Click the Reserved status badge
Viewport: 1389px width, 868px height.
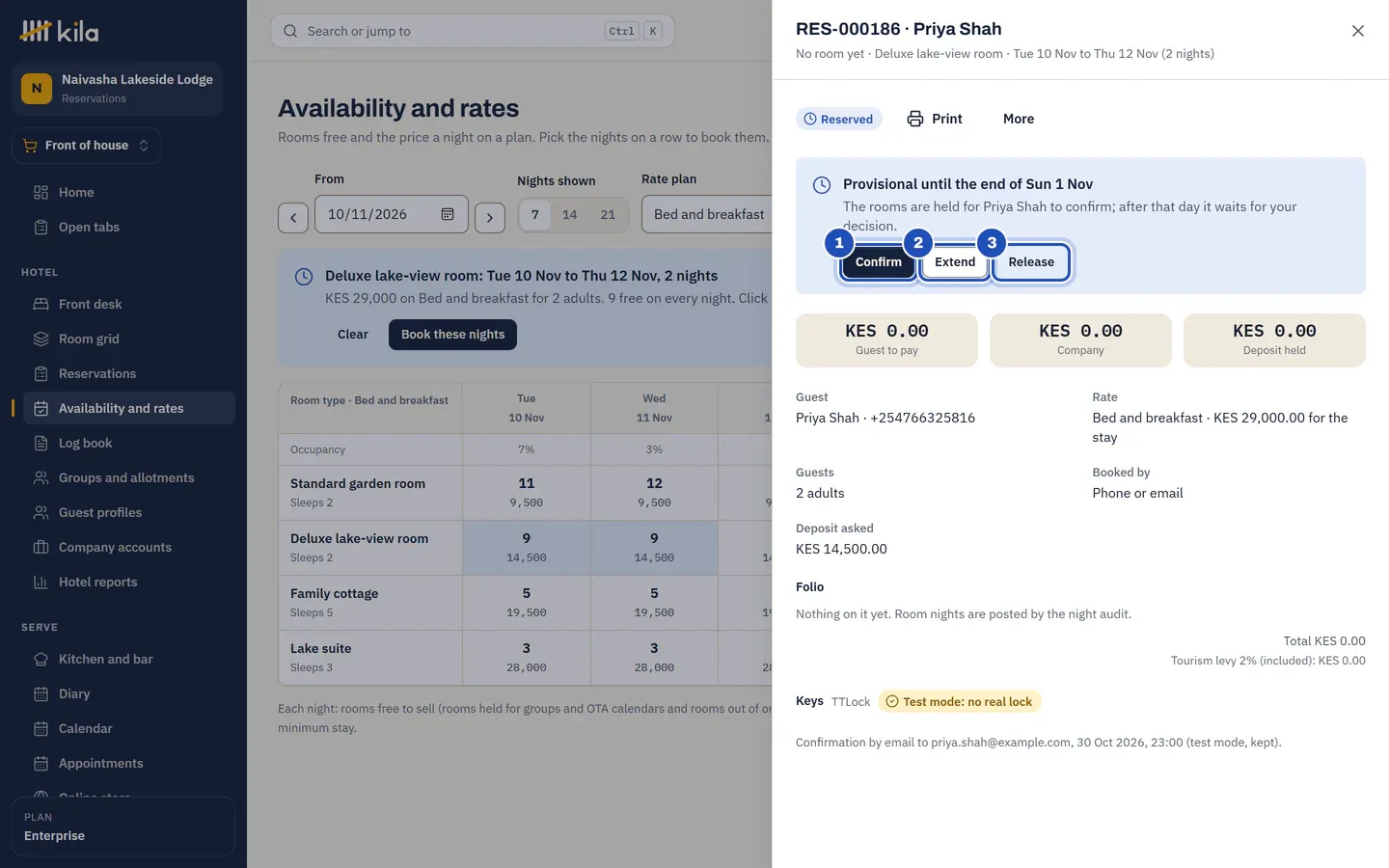pos(838,119)
